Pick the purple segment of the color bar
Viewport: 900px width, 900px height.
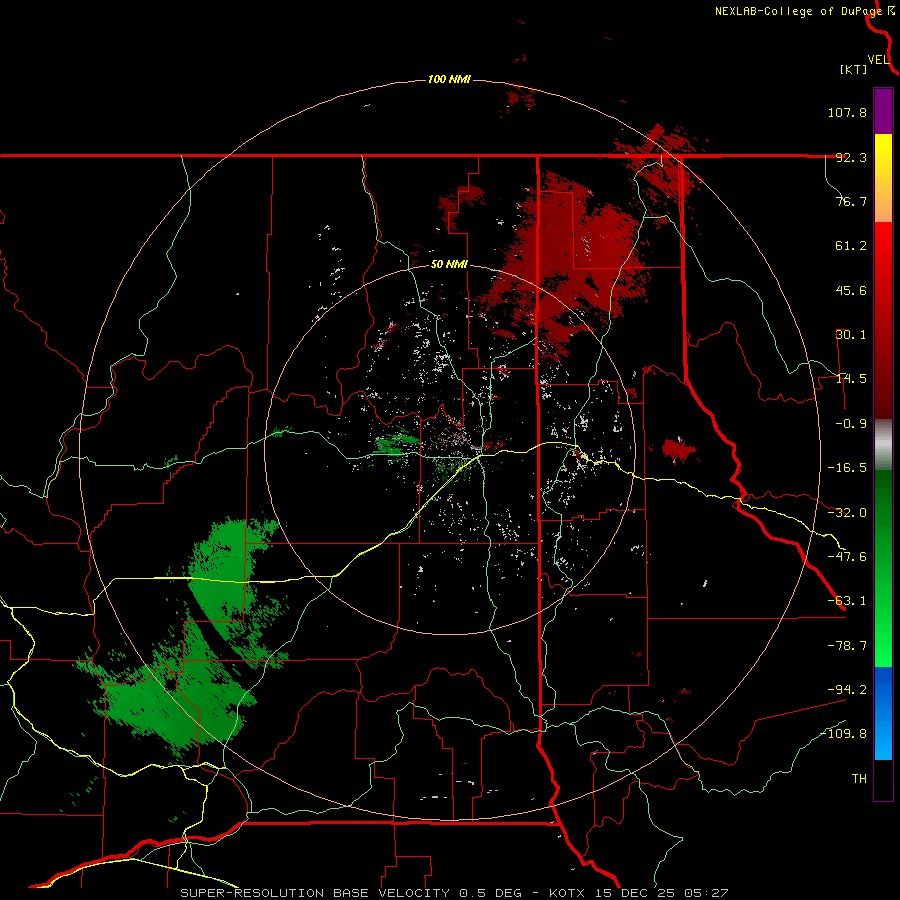coord(883,111)
